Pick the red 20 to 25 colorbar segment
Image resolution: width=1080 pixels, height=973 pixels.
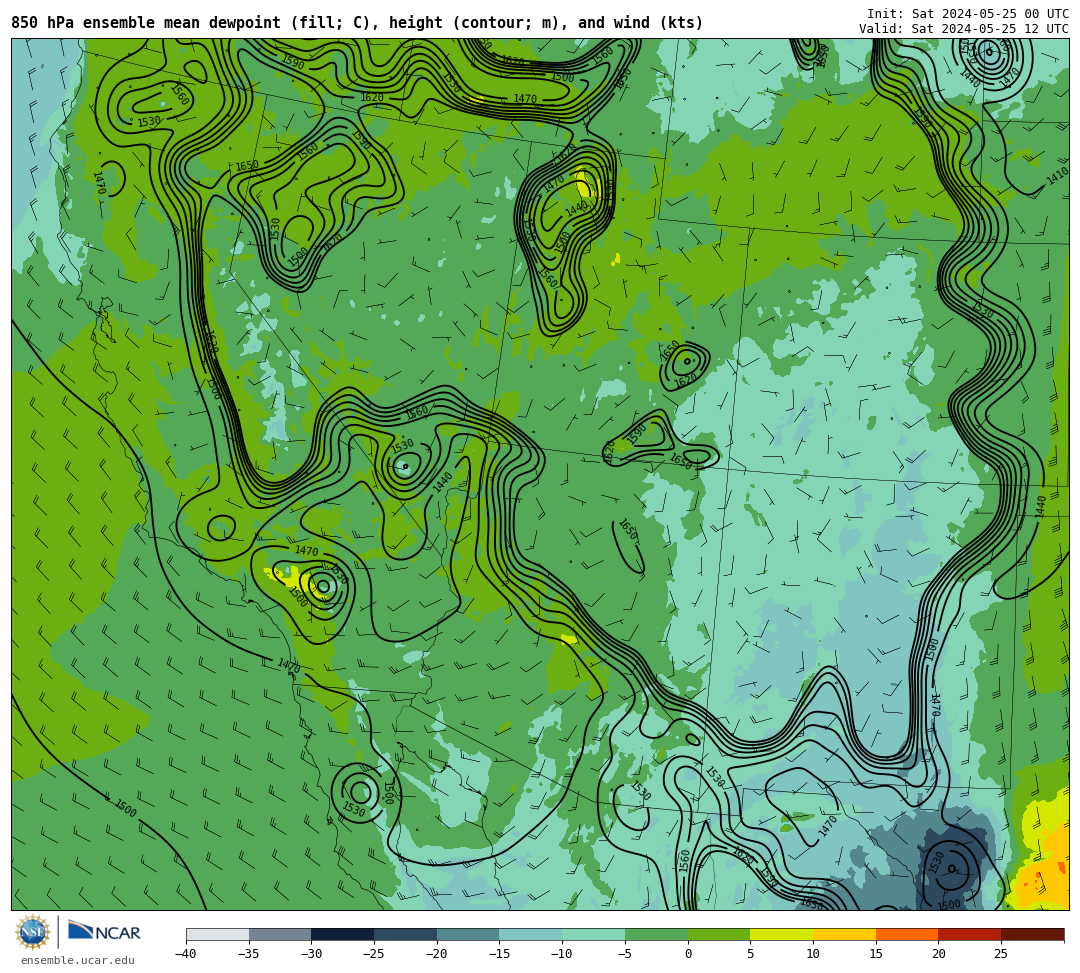pyautogui.click(x=970, y=934)
